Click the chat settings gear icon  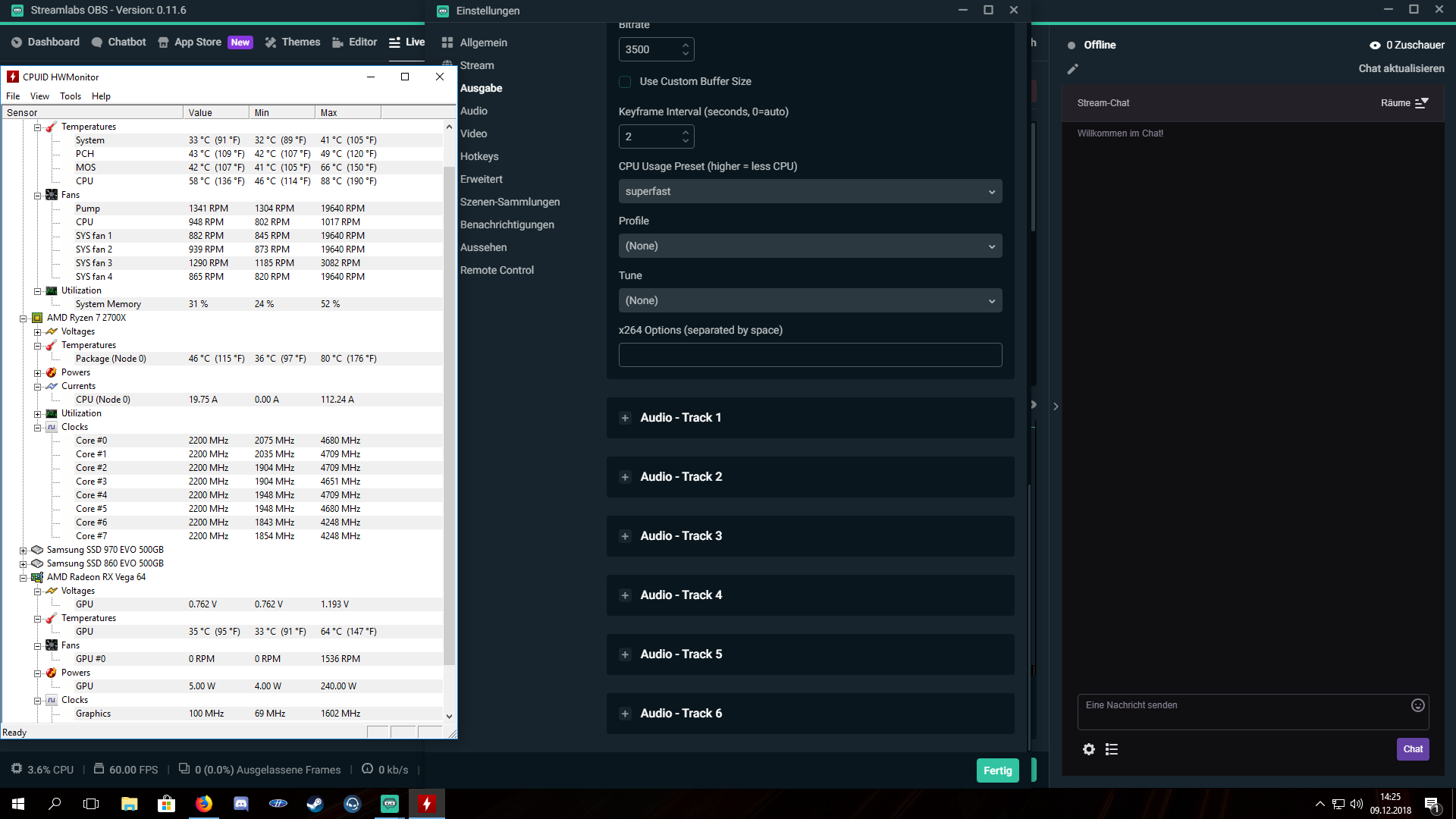[1089, 749]
